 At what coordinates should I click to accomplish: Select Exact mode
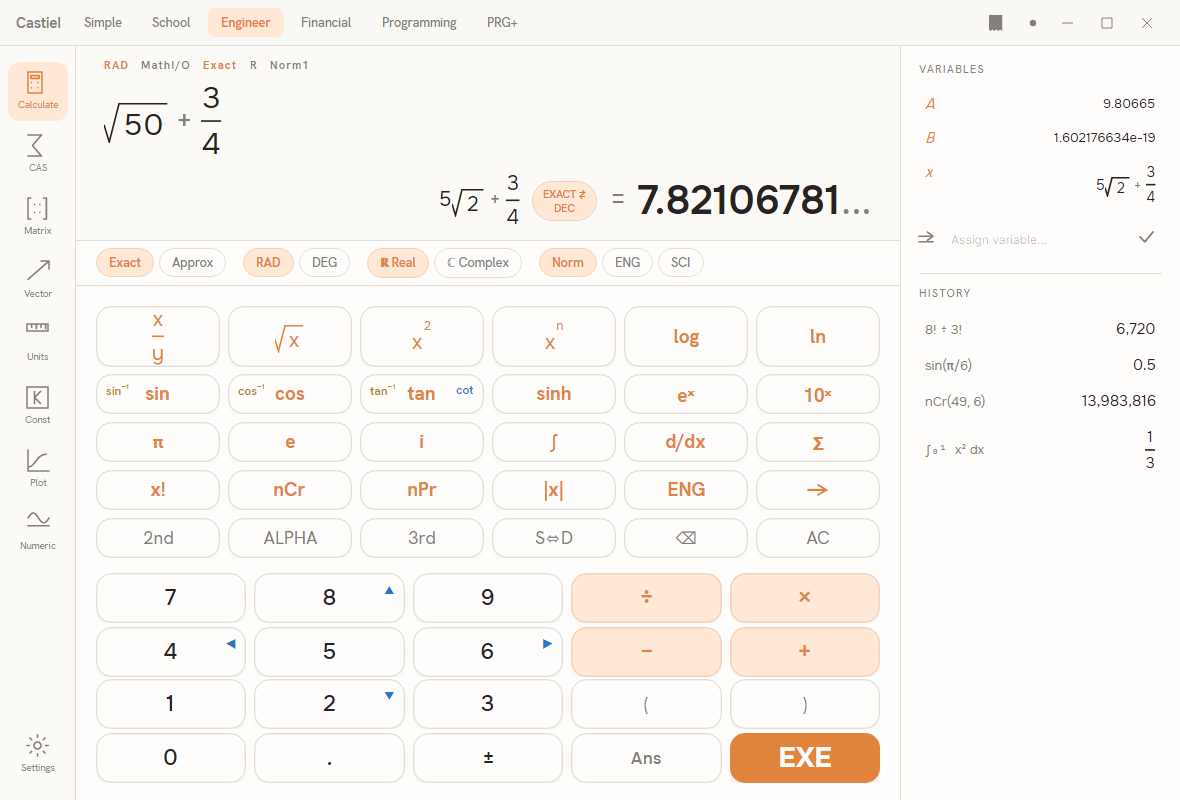pyautogui.click(x=125, y=263)
